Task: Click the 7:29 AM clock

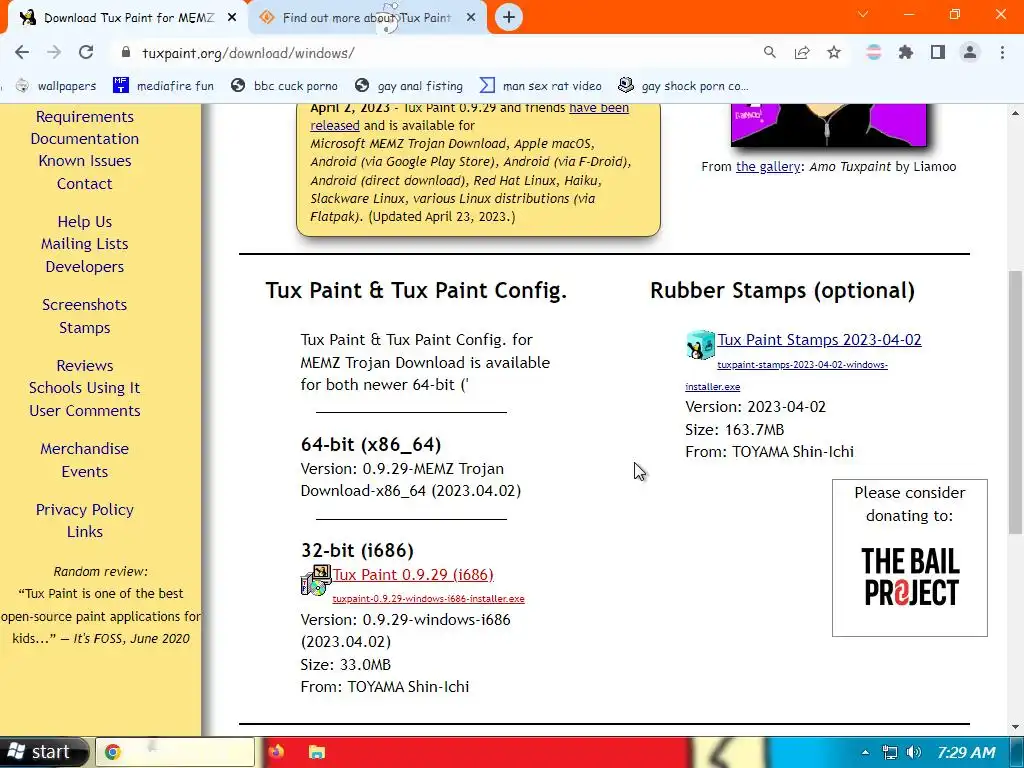Action: 967,752
